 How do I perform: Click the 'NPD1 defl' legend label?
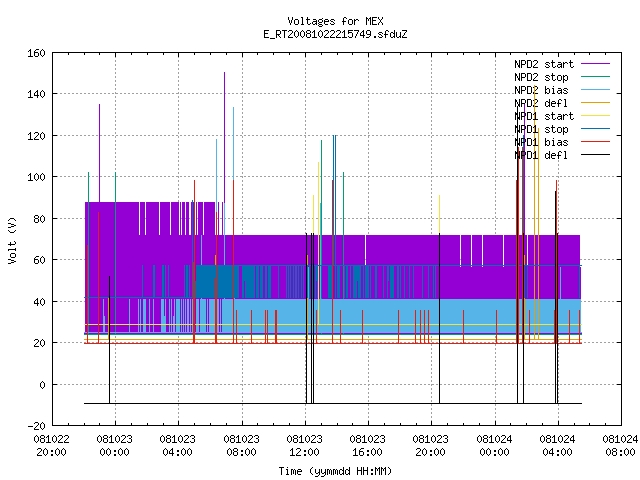(x=541, y=156)
